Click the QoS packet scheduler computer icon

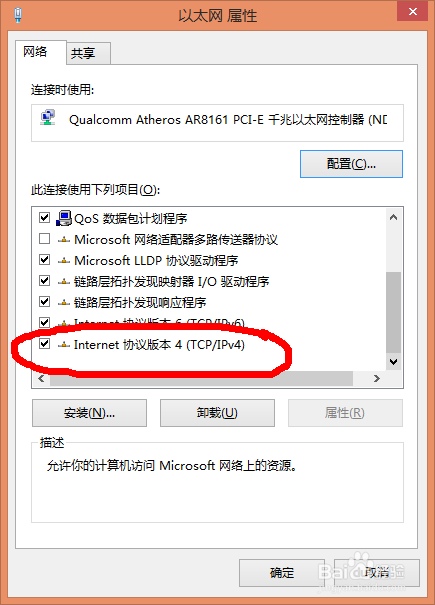click(64, 218)
